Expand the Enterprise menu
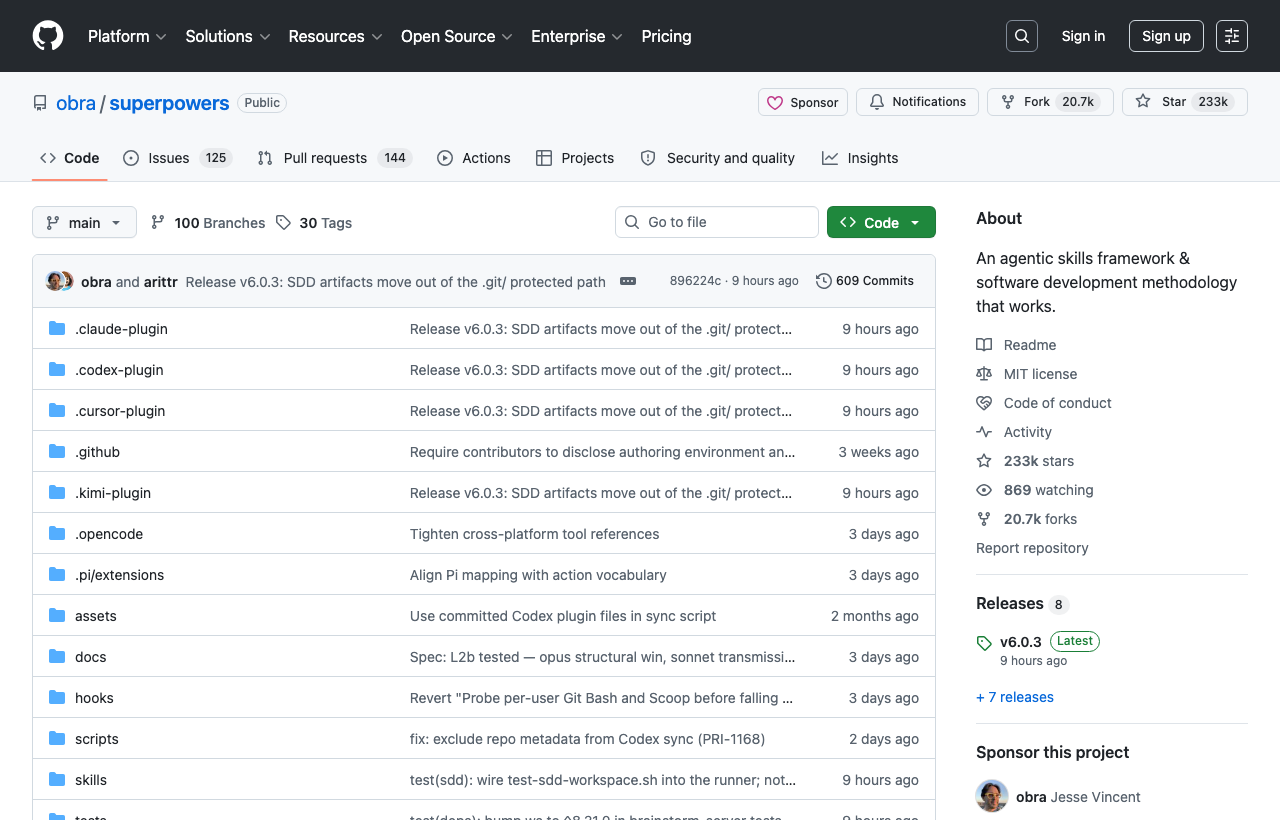 click(x=577, y=36)
